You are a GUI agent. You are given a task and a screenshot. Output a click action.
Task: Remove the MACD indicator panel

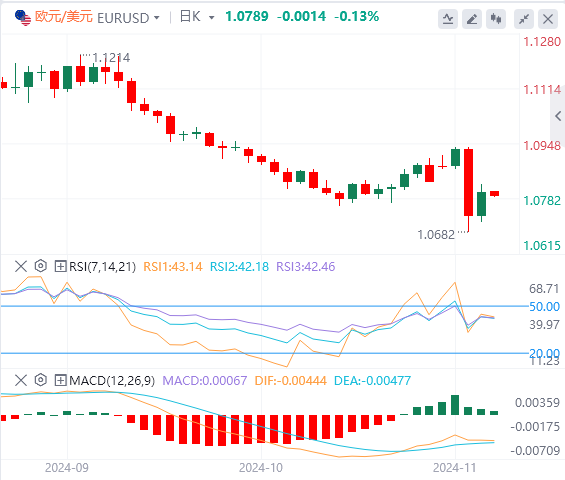click(21, 380)
